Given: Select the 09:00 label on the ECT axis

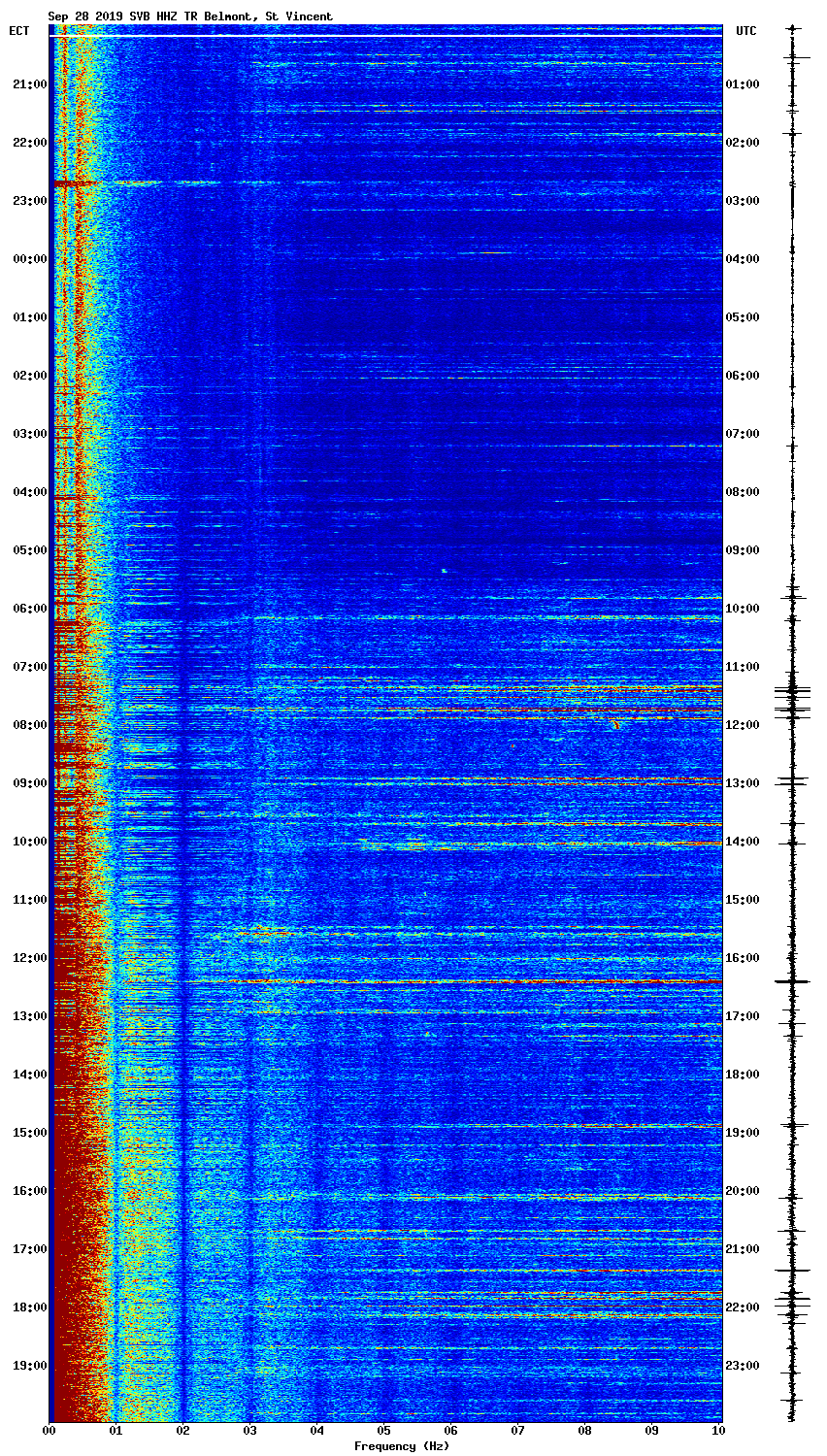Looking at the screenshot, I should tap(27, 783).
